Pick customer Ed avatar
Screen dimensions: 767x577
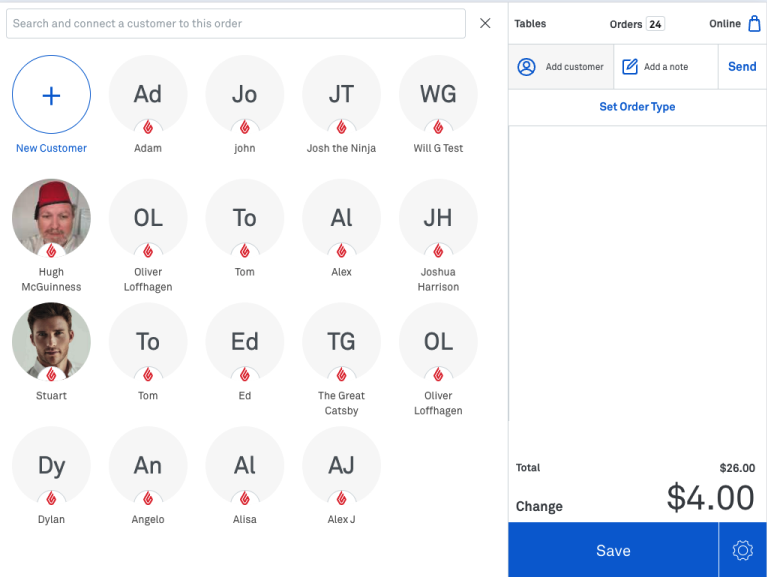pos(245,342)
